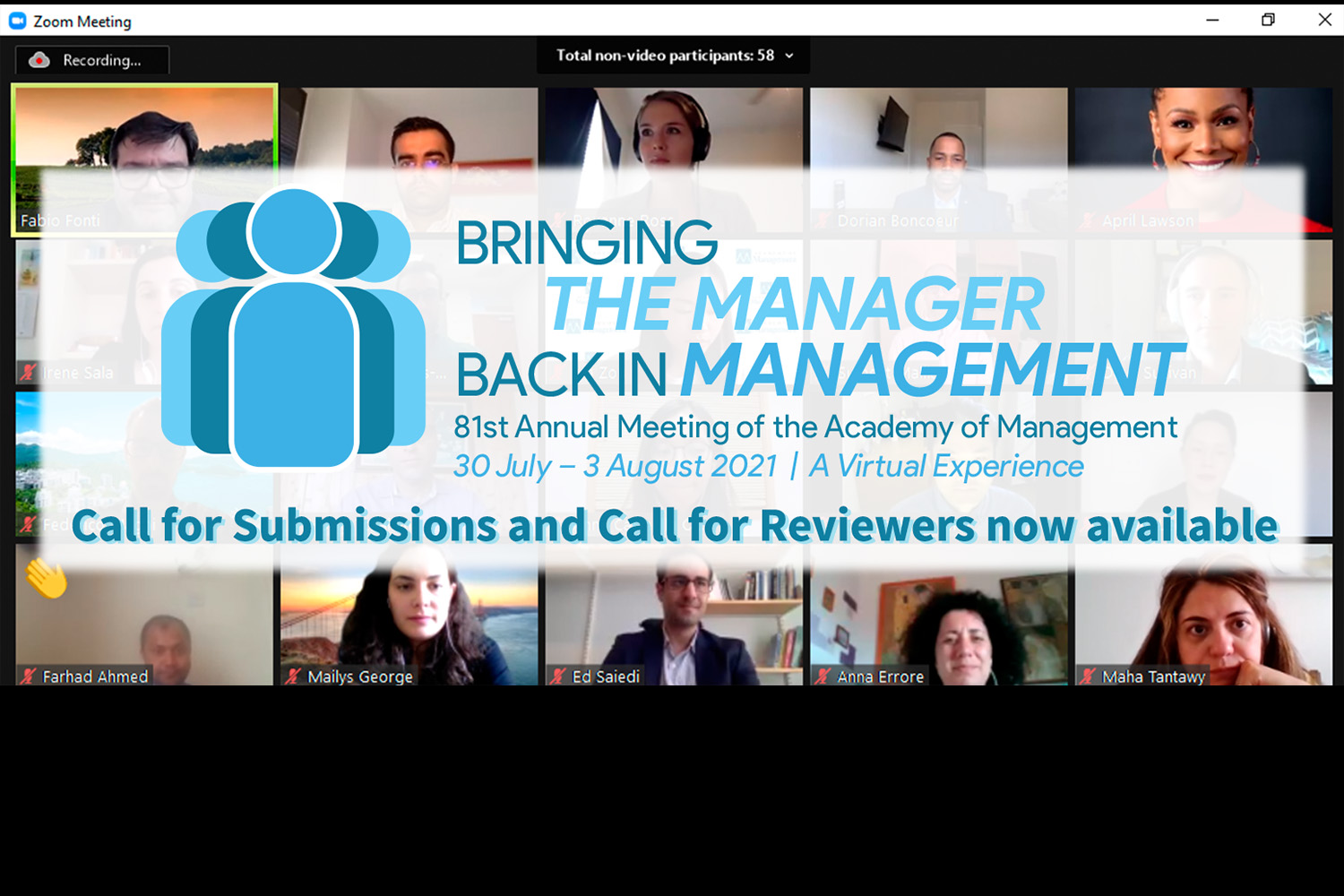Open the Total non-video participants dropdown

[x=674, y=56]
